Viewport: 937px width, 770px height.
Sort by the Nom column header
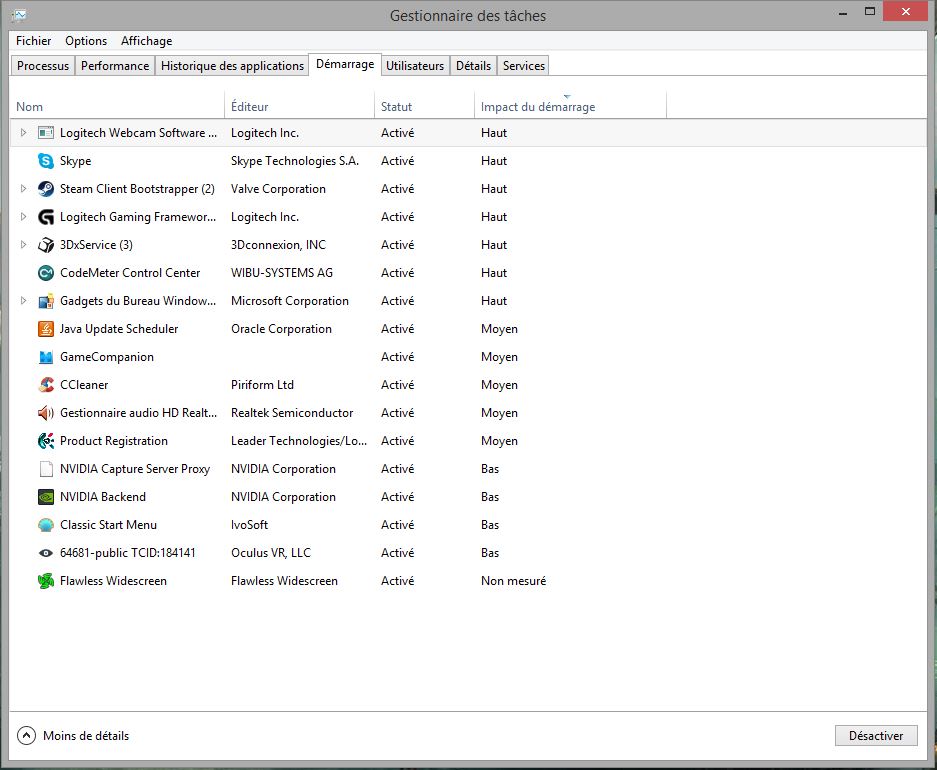tap(117, 106)
